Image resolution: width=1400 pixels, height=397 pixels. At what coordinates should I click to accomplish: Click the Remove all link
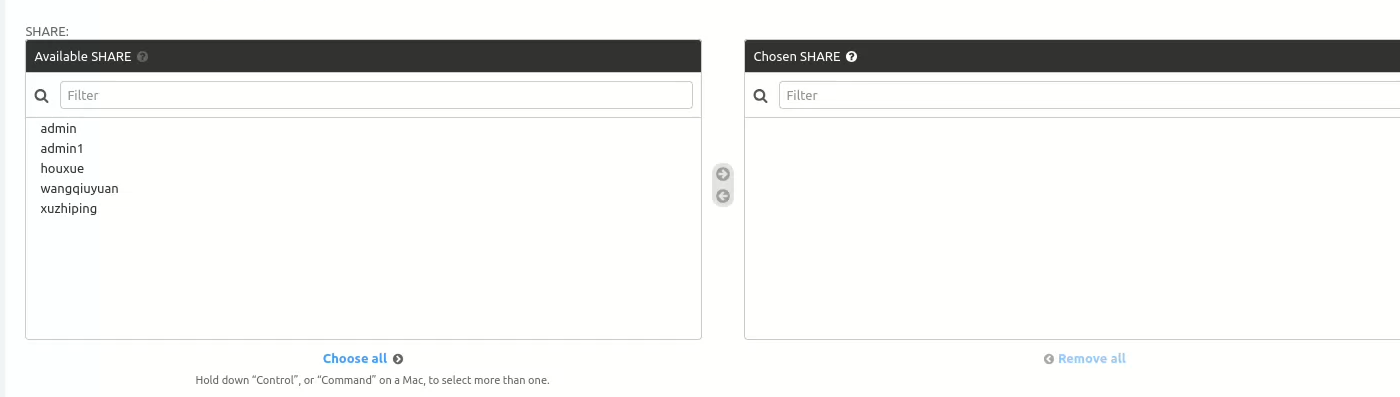pos(1092,359)
